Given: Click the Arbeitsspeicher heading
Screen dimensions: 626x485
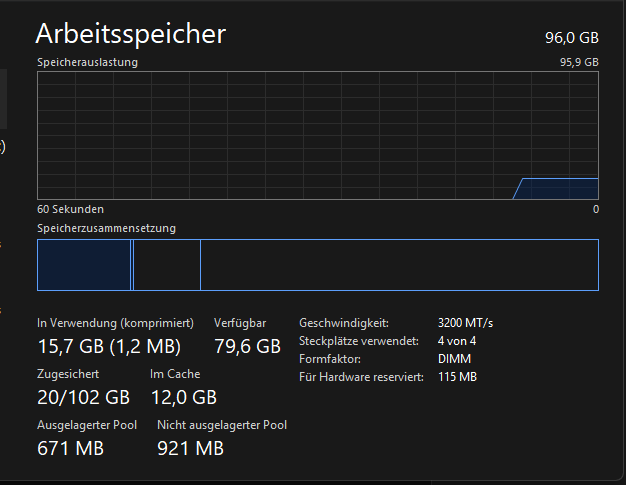Looking at the screenshot, I should coord(131,34).
